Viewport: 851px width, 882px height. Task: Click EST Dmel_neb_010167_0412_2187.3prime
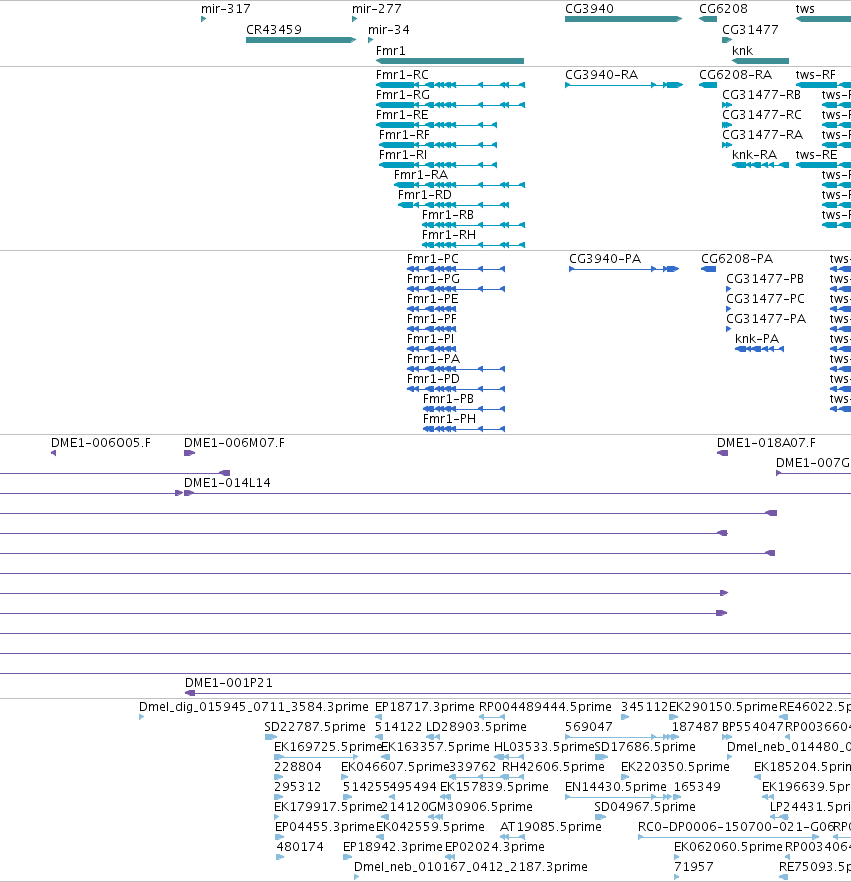coord(357,877)
